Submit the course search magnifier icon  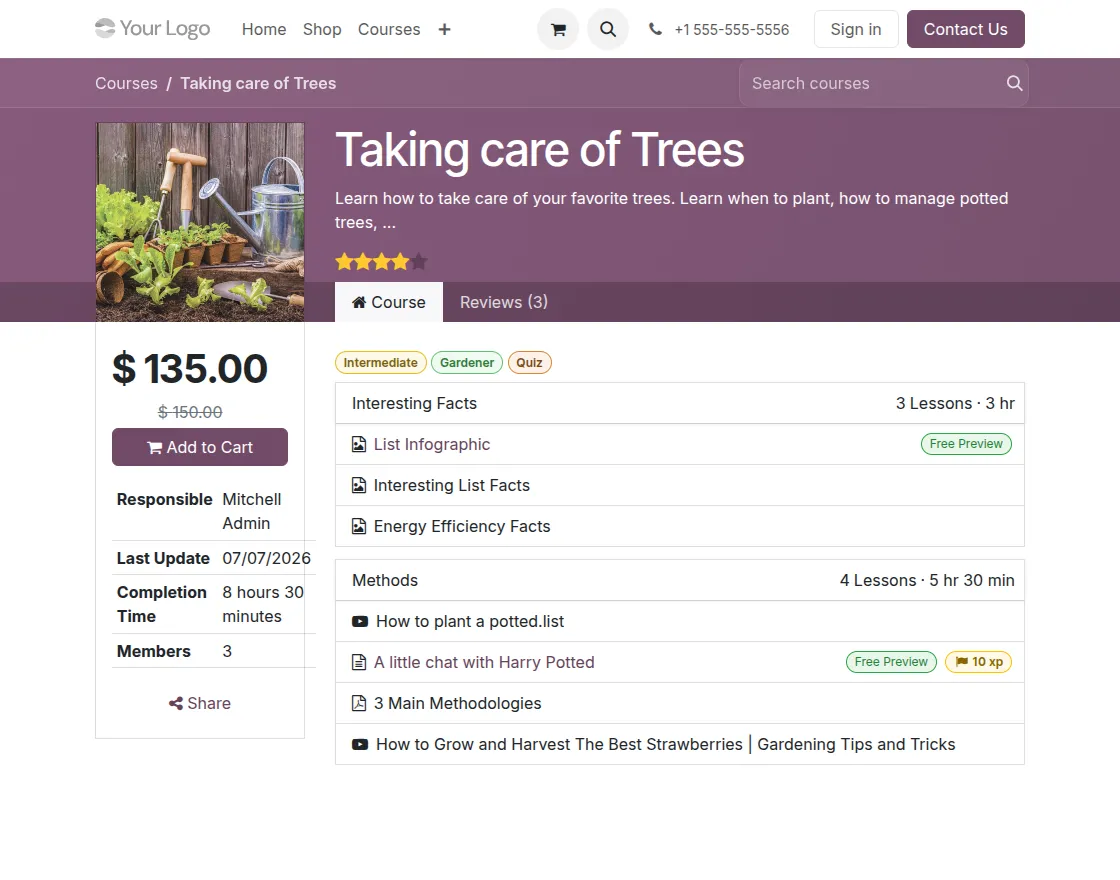(1014, 84)
